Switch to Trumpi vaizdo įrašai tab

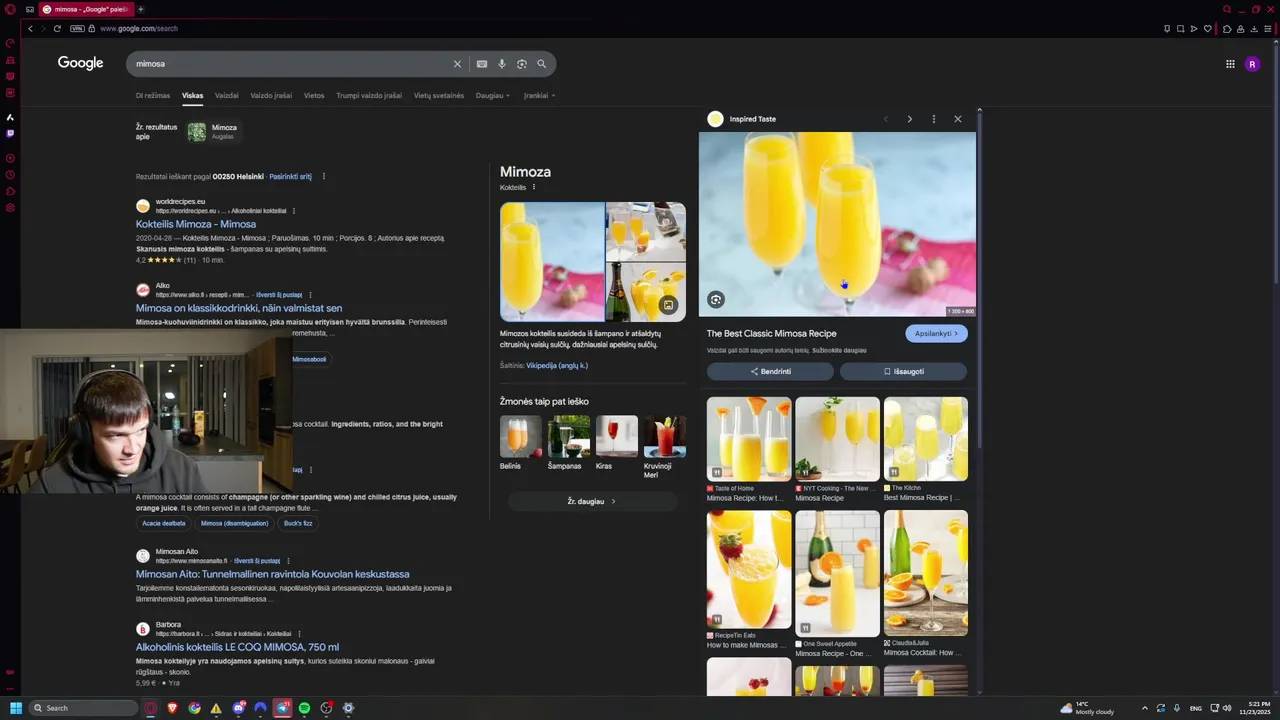point(369,96)
